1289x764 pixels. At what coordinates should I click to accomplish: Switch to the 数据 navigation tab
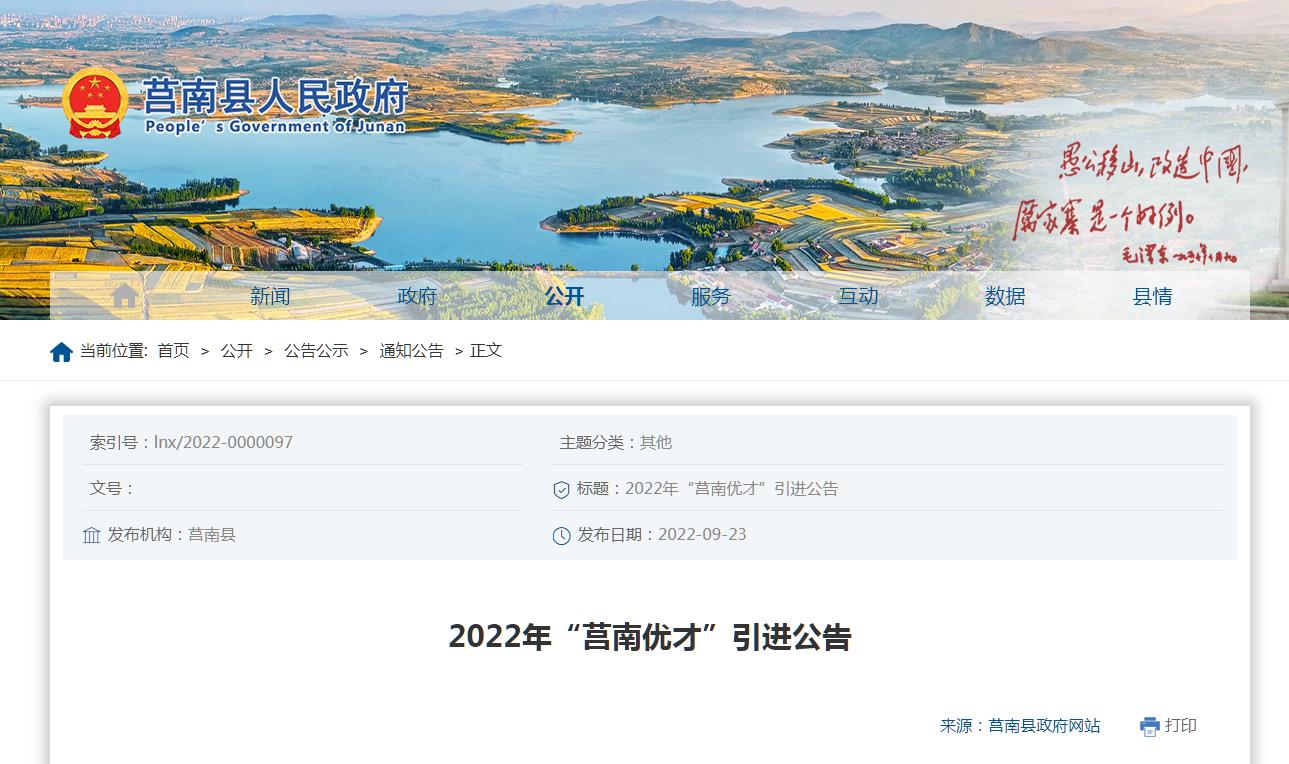pos(1005,296)
